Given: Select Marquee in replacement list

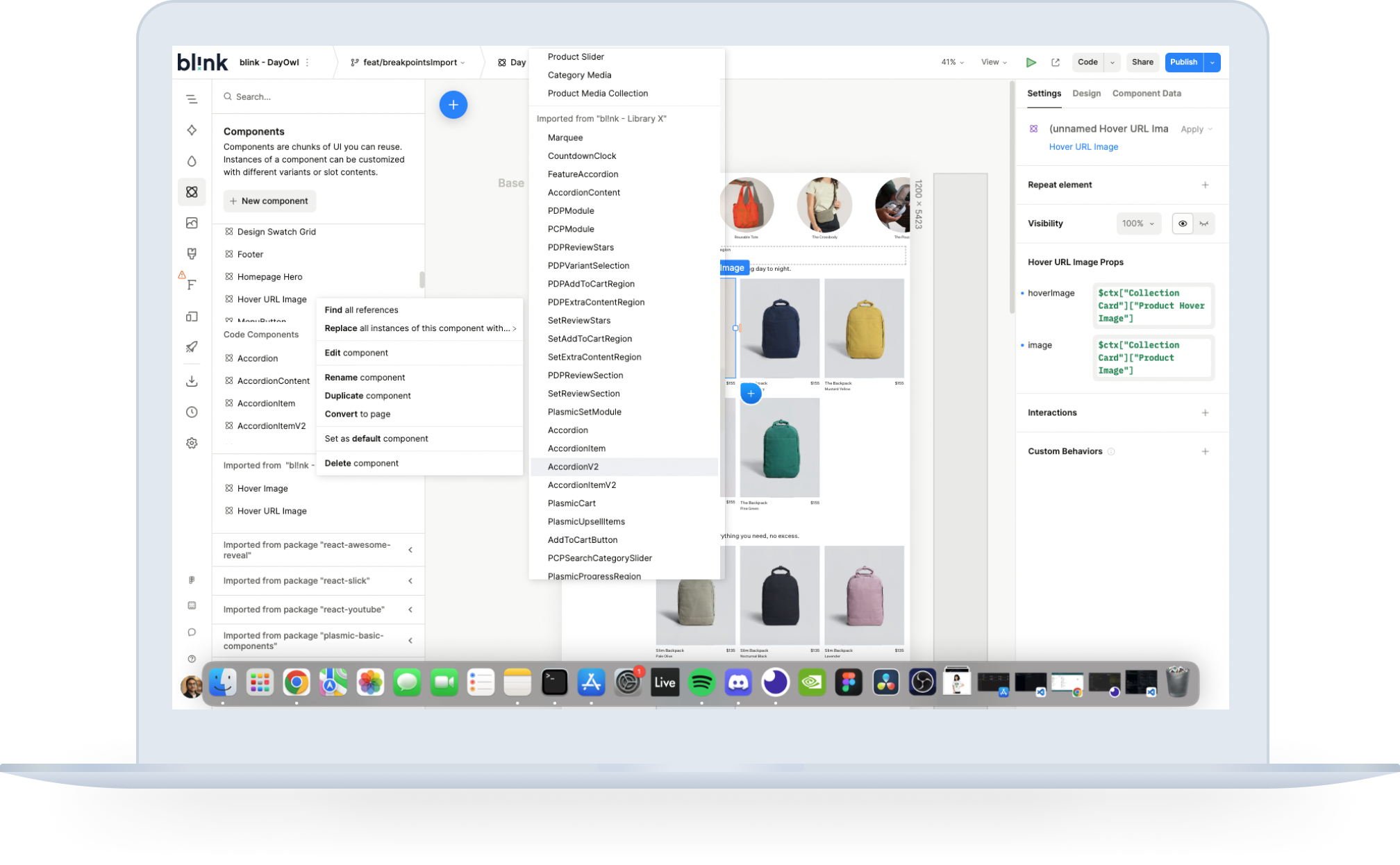Looking at the screenshot, I should [624, 137].
